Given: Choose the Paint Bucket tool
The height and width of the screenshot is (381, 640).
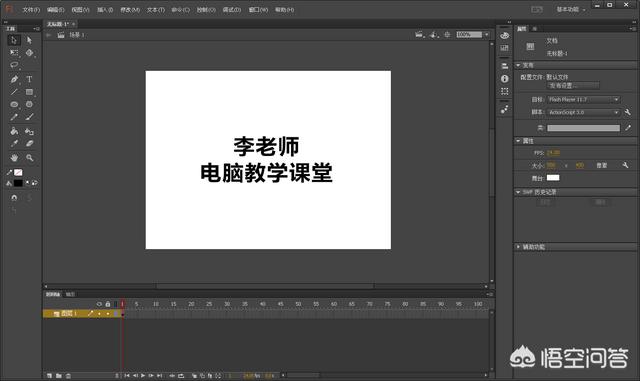Looking at the screenshot, I should [14, 131].
